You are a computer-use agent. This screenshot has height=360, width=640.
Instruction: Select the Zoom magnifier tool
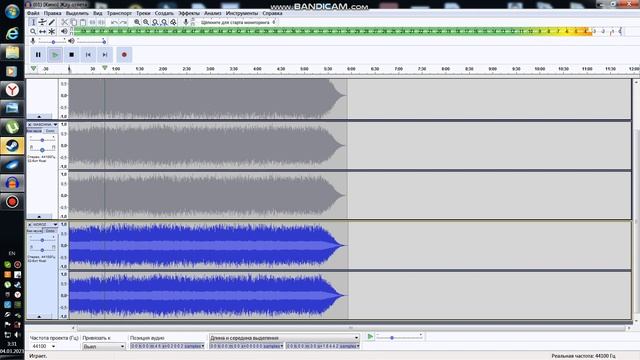(33, 31)
